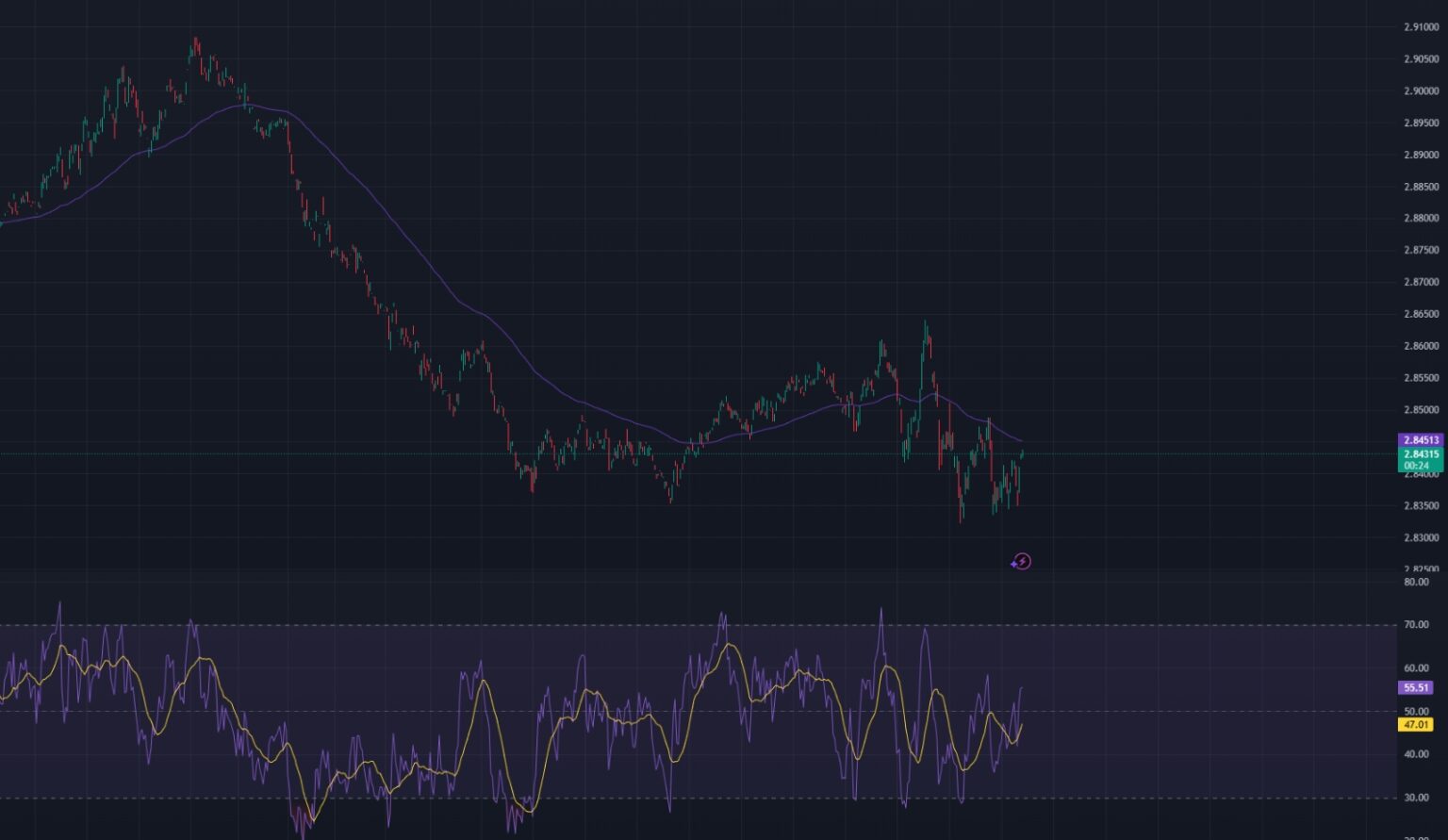
Task: Click the purple 55.51 RSI value label
Action: [x=1416, y=688]
